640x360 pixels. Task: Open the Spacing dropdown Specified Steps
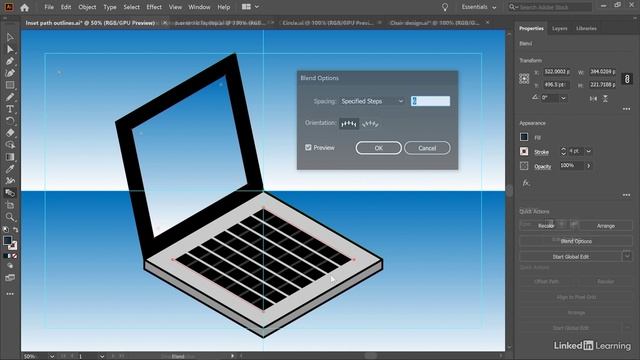pos(373,101)
